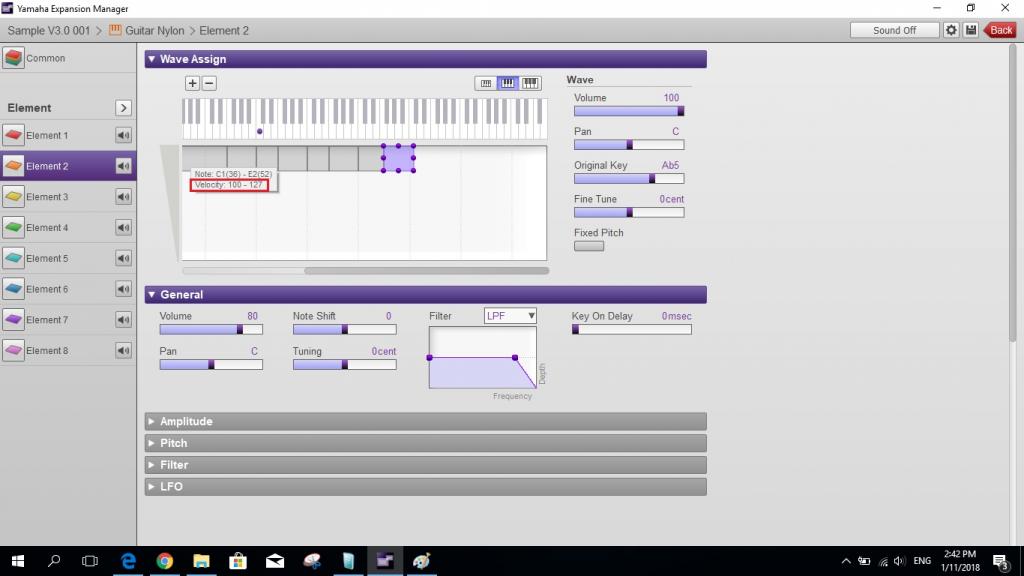1024x576 pixels.
Task: Click the filter curve cutoff handle
Action: [515, 358]
